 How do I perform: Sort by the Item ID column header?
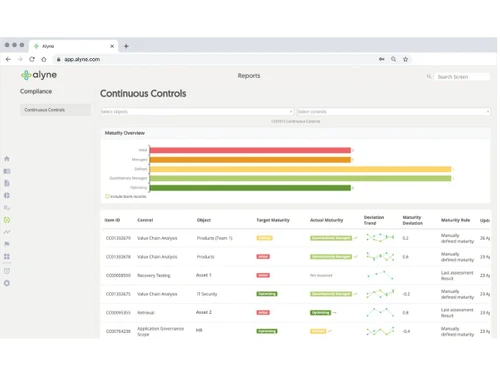(x=112, y=220)
